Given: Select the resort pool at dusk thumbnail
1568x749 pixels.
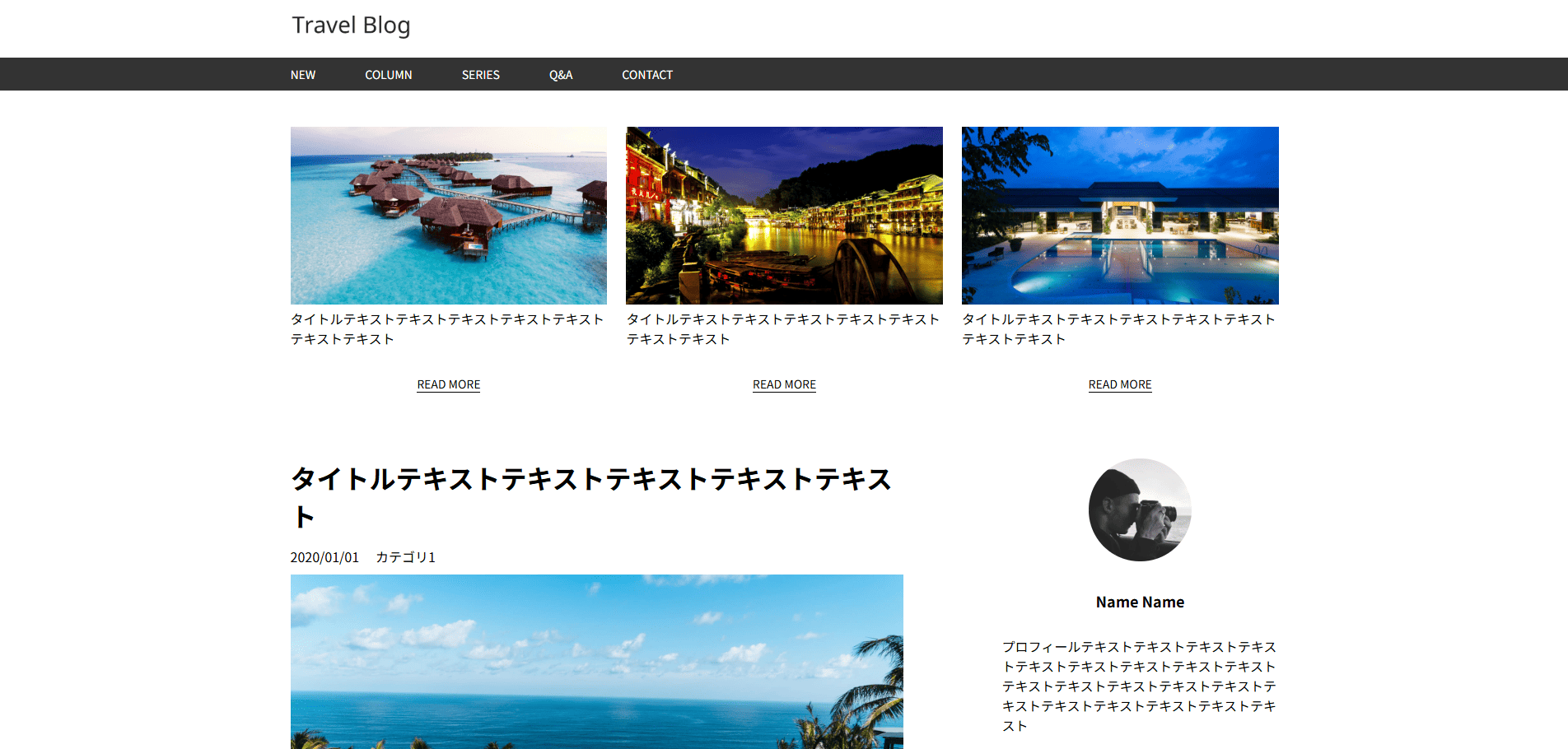Looking at the screenshot, I should [1120, 216].
